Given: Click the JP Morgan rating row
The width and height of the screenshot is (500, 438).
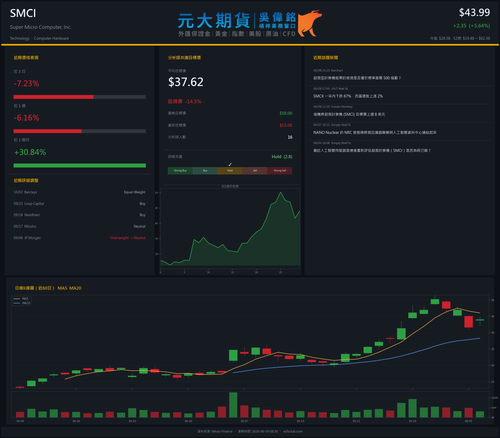Looking at the screenshot, I should tap(80, 238).
